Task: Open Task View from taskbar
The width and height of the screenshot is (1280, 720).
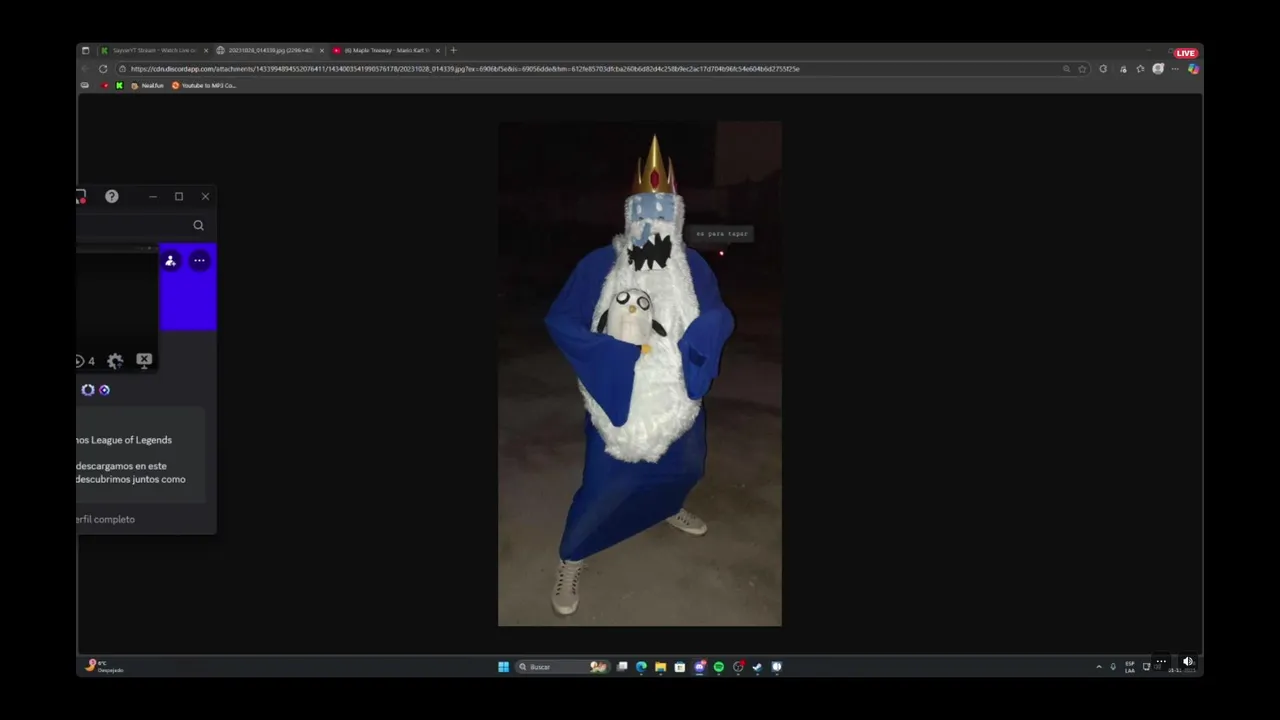Action: (x=622, y=667)
